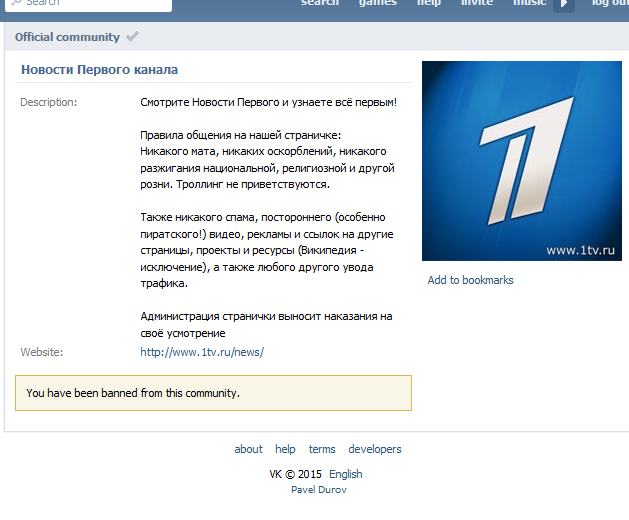This screenshot has height=520, width=629.
Task: Open the about footer link
Action: pyautogui.click(x=248, y=449)
